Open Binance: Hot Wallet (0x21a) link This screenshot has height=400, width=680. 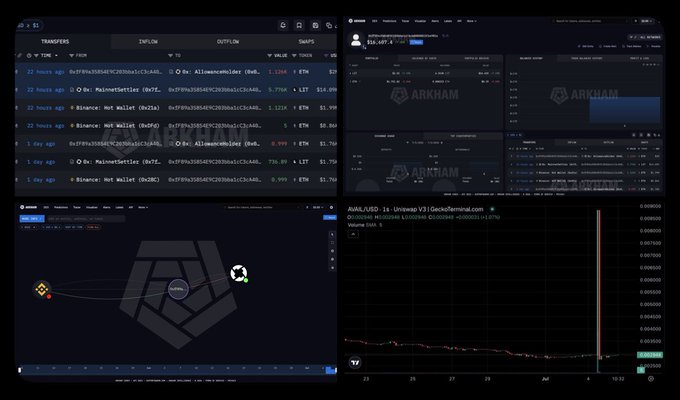118,108
